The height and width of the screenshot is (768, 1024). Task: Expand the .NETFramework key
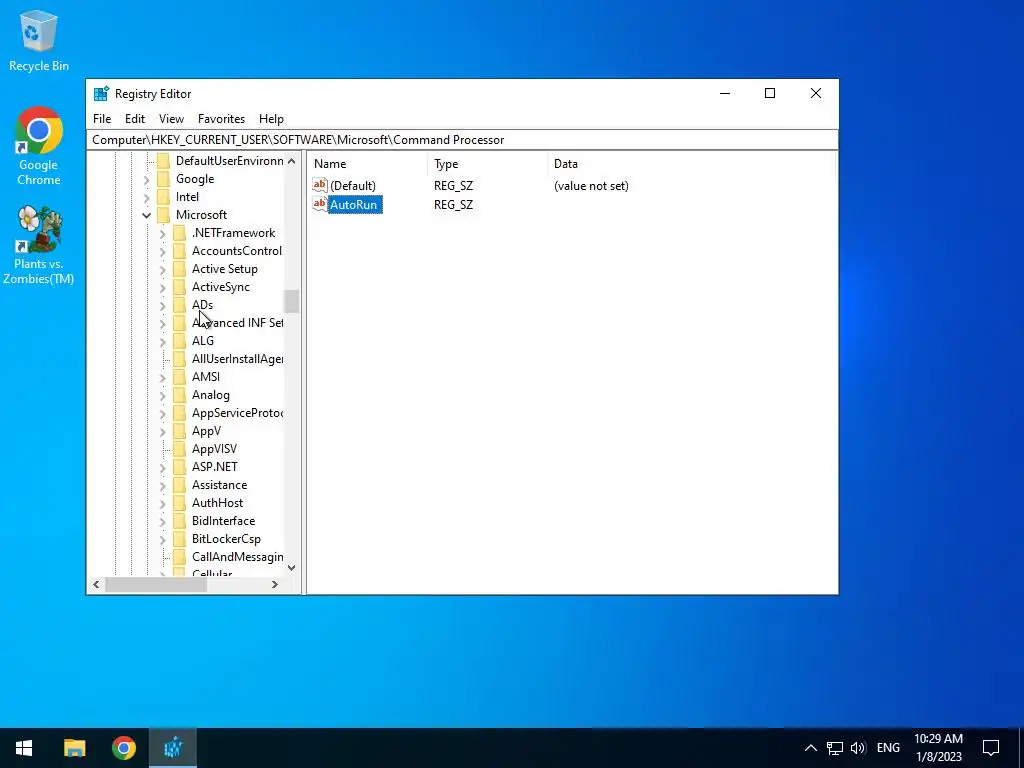(163, 233)
